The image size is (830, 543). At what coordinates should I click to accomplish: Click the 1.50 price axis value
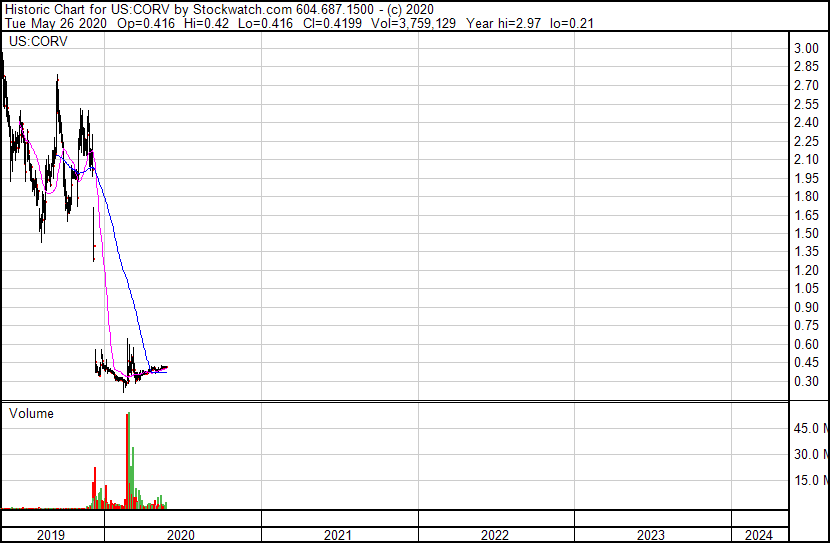806,233
